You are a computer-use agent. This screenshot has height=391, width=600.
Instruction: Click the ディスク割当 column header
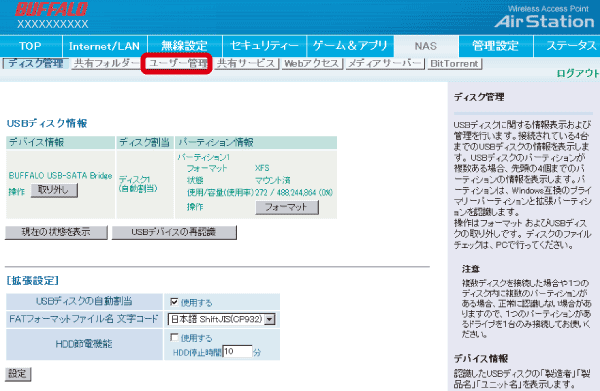point(144,142)
